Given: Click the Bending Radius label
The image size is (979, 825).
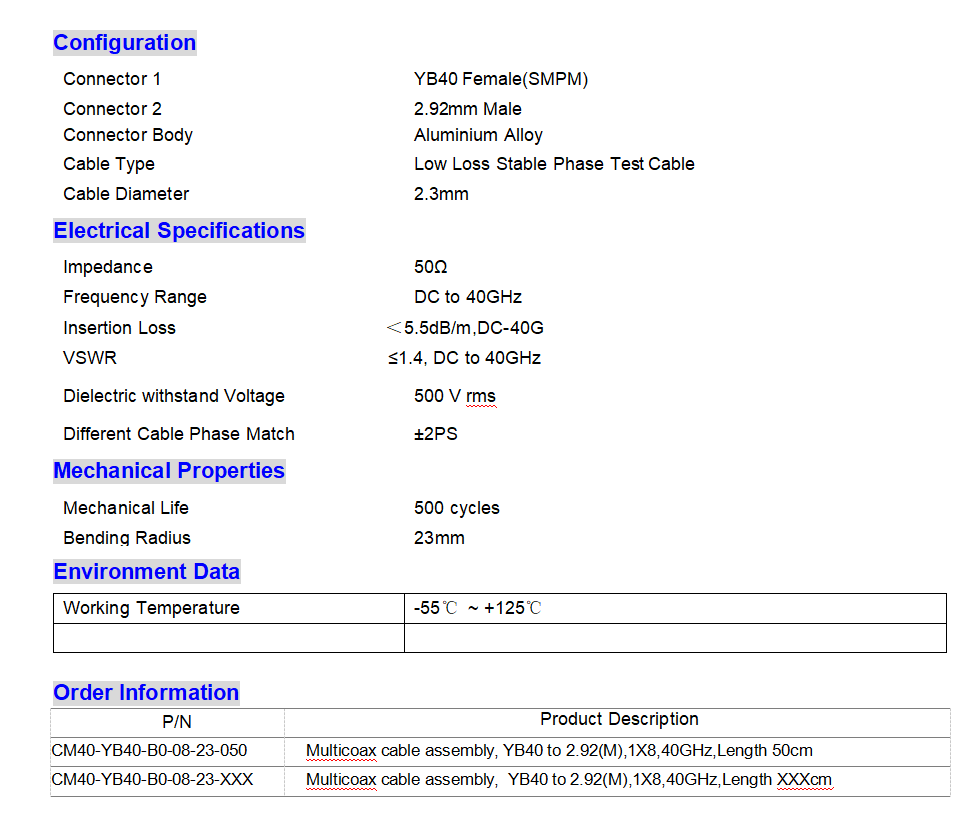Looking at the screenshot, I should 127,538.
